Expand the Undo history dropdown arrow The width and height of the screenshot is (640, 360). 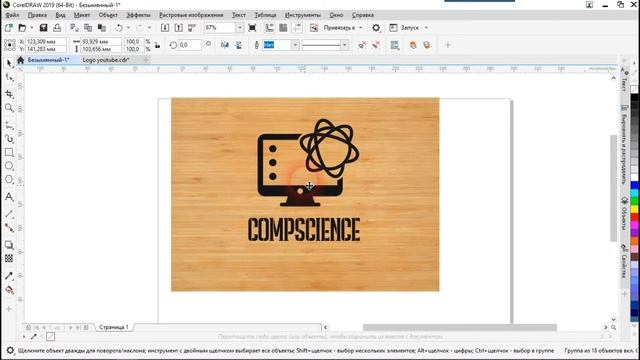tap(128, 28)
